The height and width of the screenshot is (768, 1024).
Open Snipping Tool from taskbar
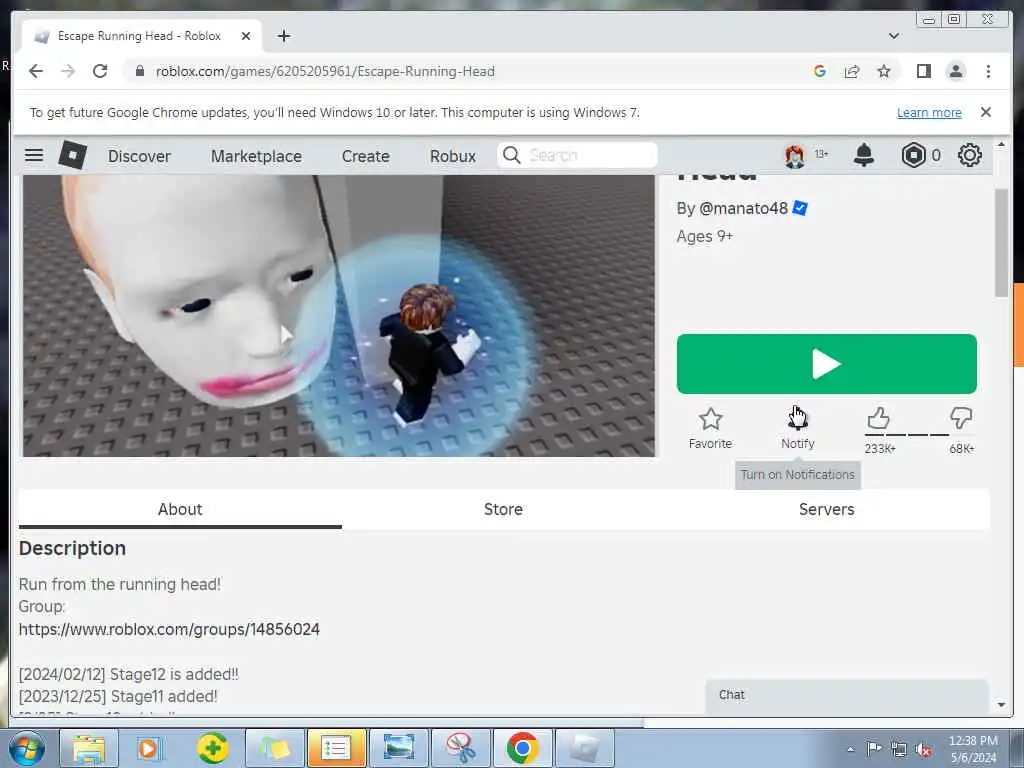[461, 748]
